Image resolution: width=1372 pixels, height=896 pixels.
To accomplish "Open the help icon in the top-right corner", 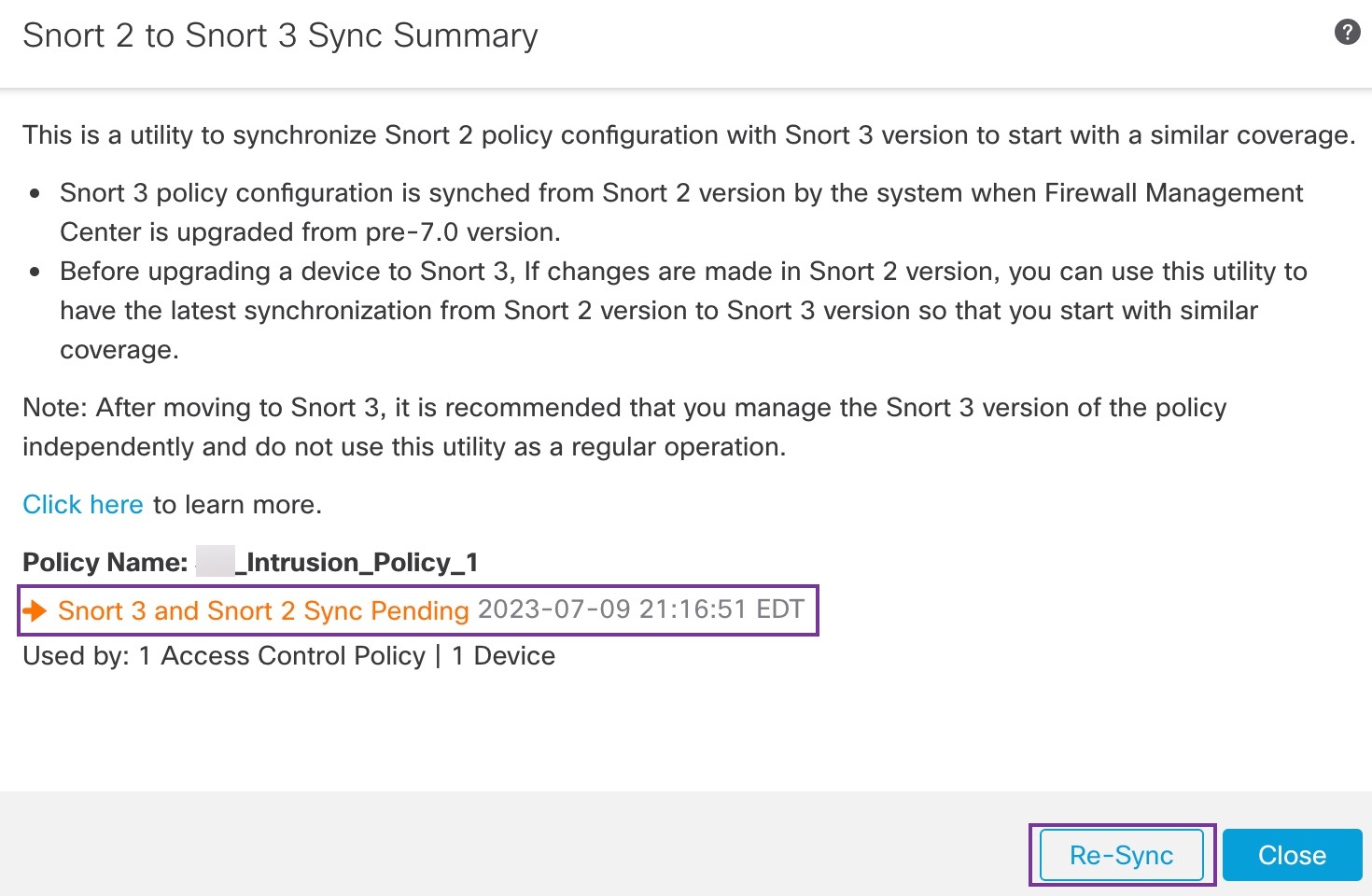I will (1347, 31).
